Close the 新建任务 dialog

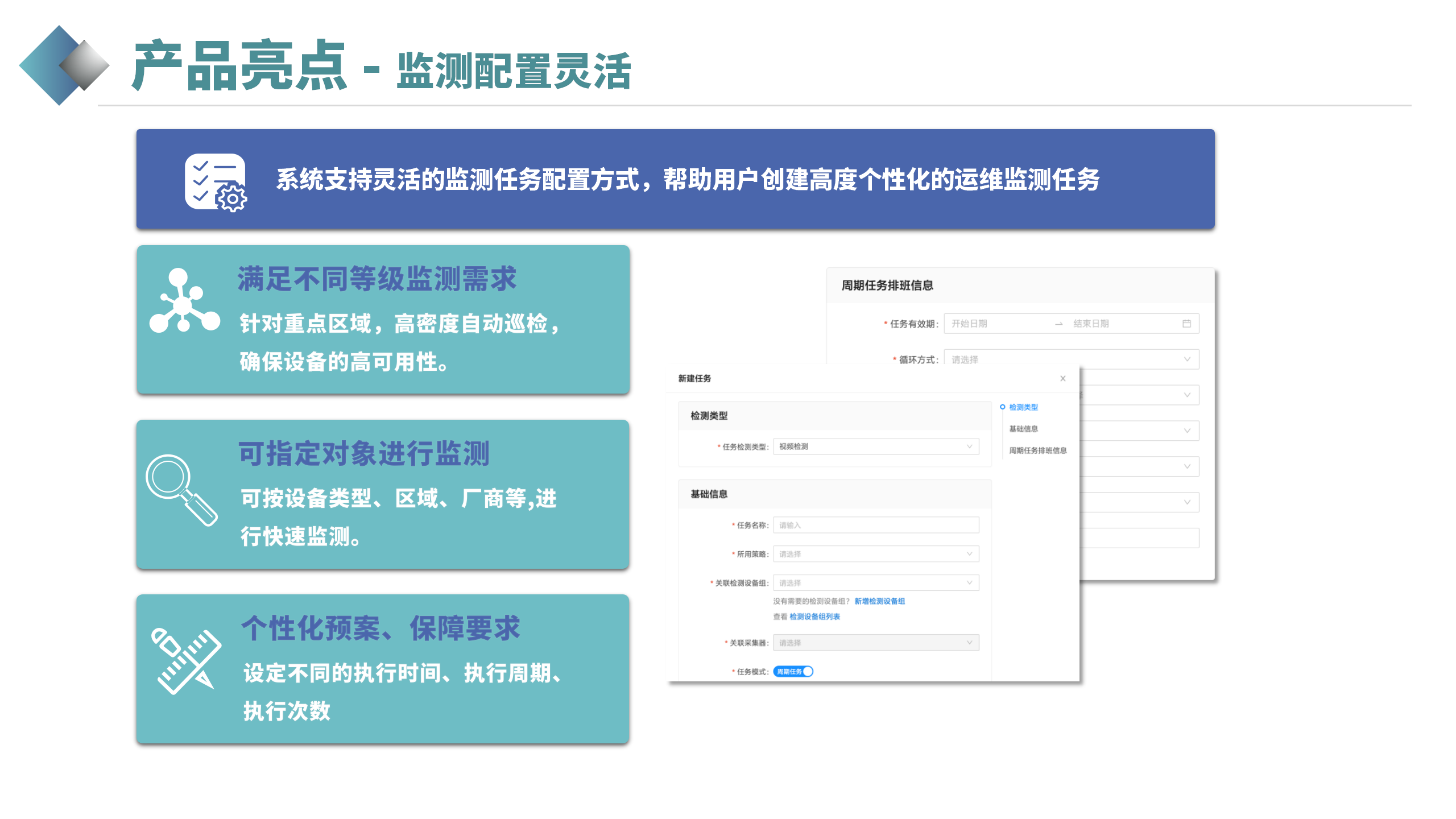click(1062, 378)
